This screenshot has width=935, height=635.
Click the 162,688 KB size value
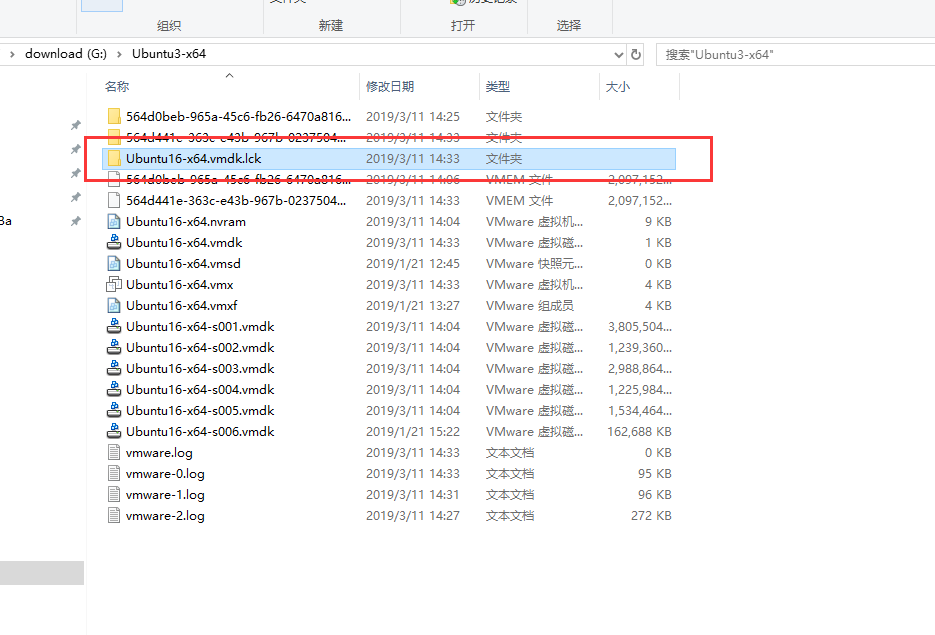pyautogui.click(x=639, y=432)
